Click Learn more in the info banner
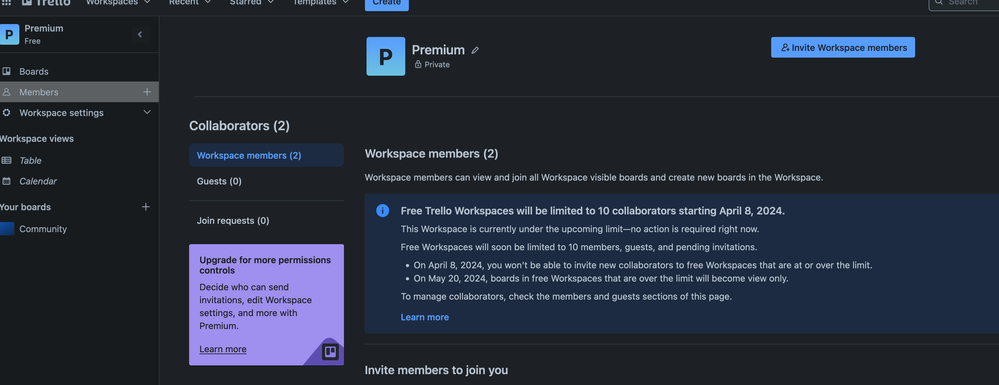 click(424, 317)
